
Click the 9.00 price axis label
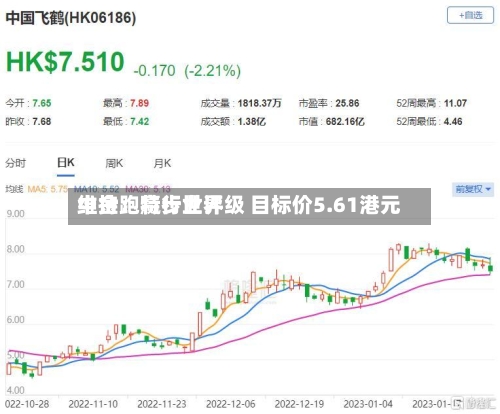[15, 214]
